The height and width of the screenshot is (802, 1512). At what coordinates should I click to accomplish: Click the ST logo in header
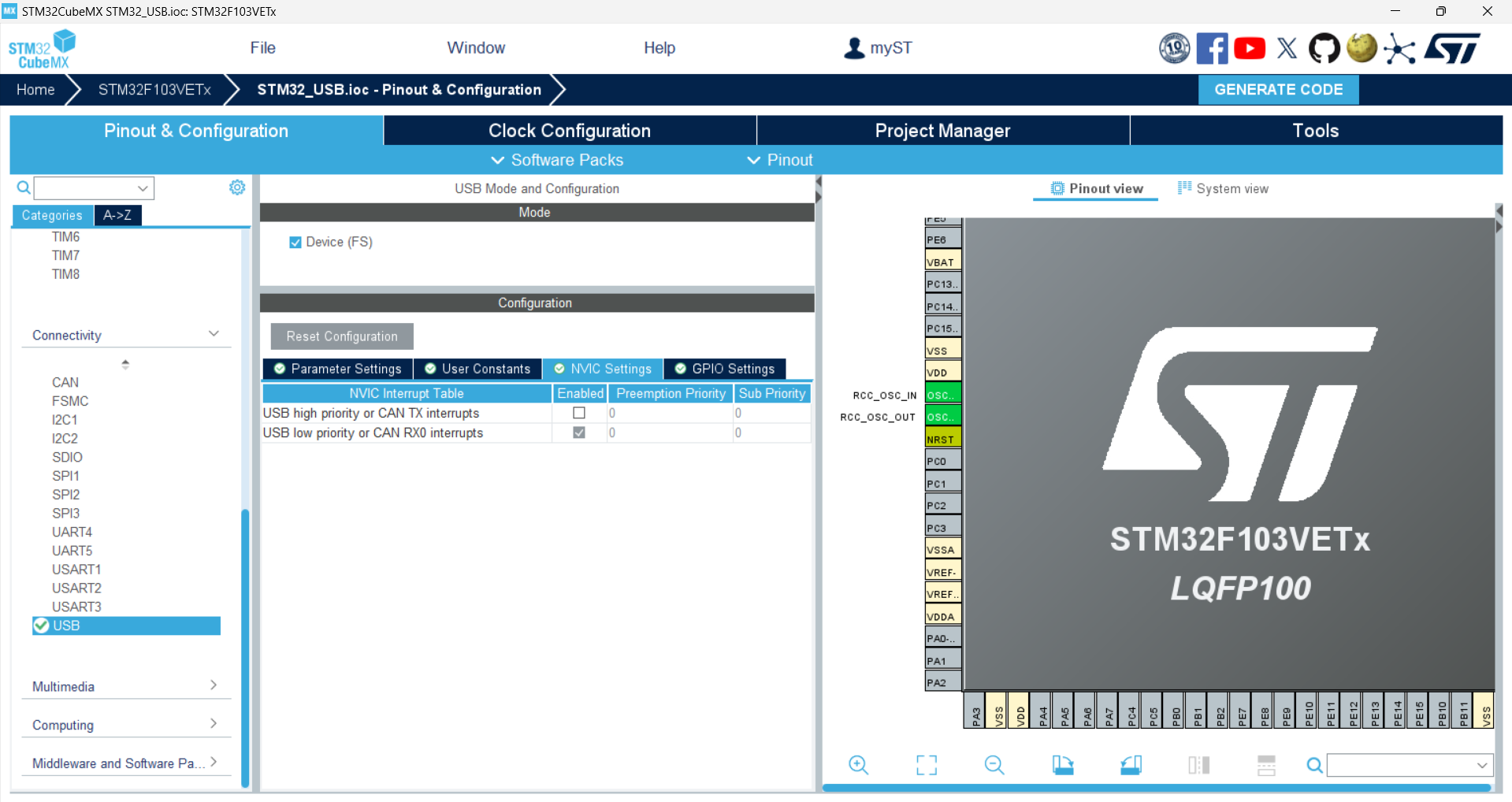point(1452,48)
